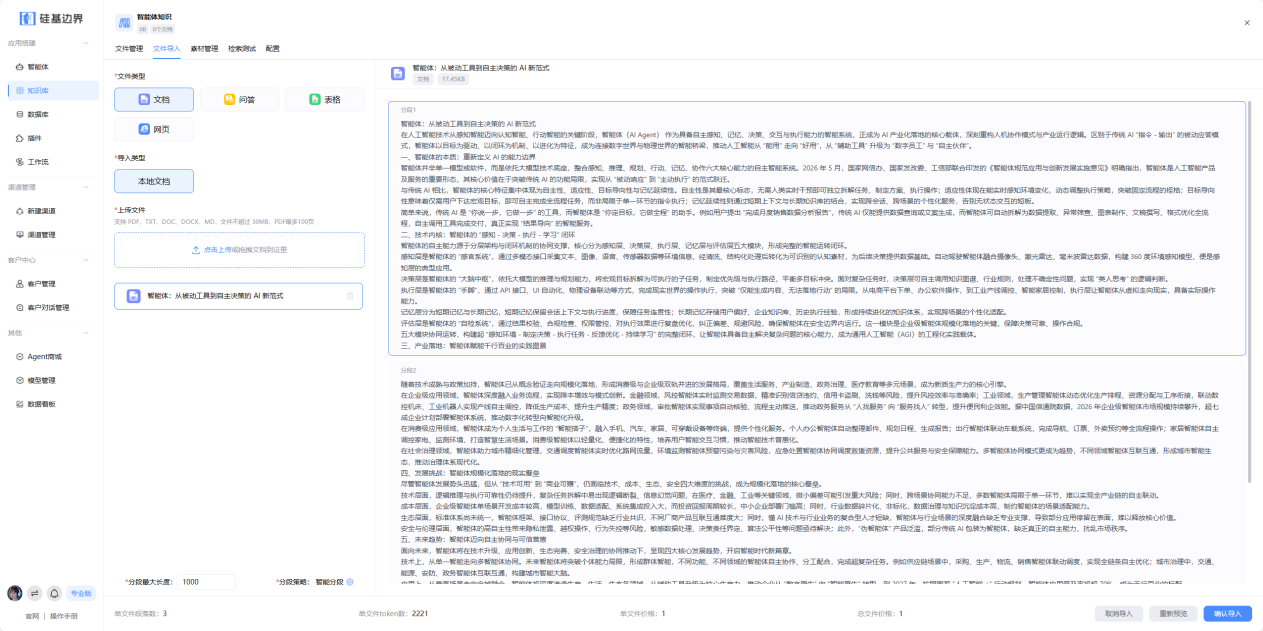Delete the uploaded 智能体 file with trash icon
Screen dimensions: 1263x631
(350, 296)
